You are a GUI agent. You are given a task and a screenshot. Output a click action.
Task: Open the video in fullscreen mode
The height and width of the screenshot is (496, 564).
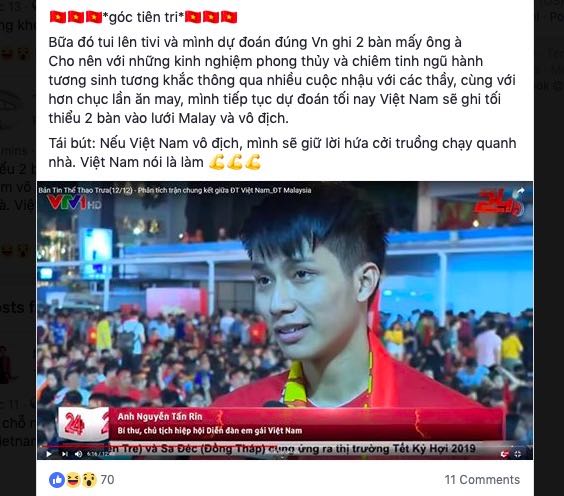pos(518,454)
